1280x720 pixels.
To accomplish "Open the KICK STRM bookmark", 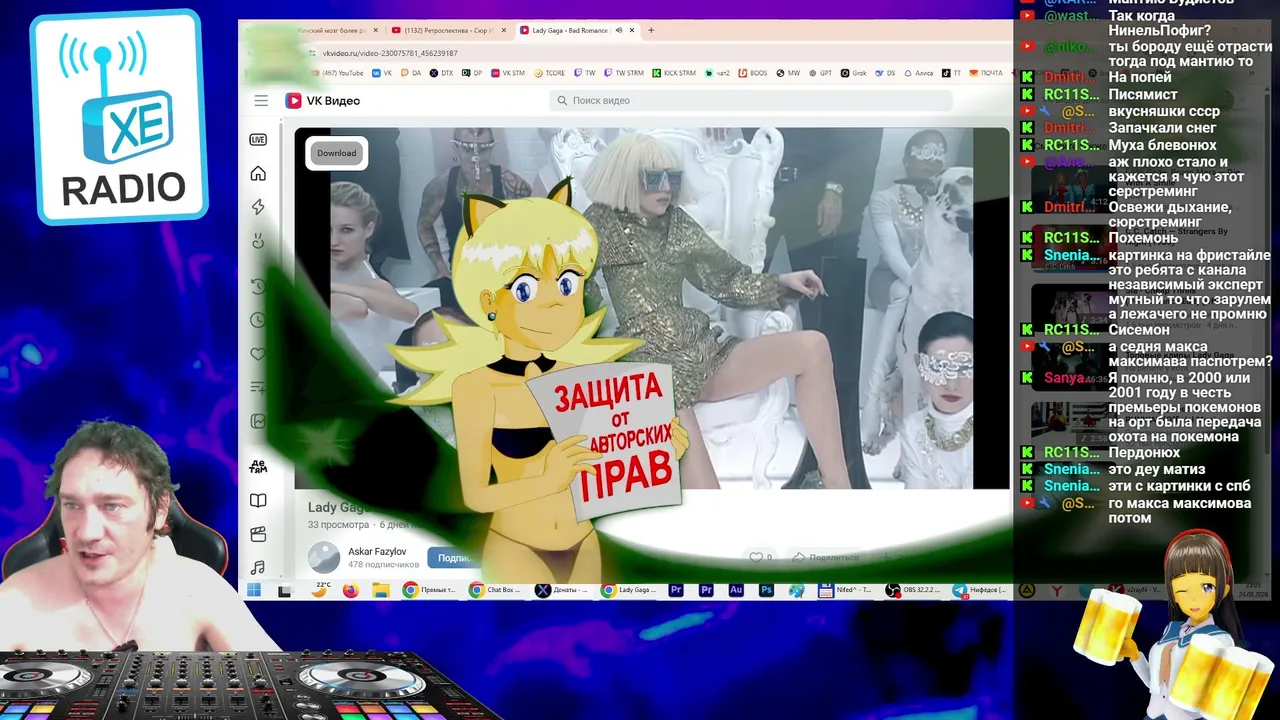I will pos(674,73).
